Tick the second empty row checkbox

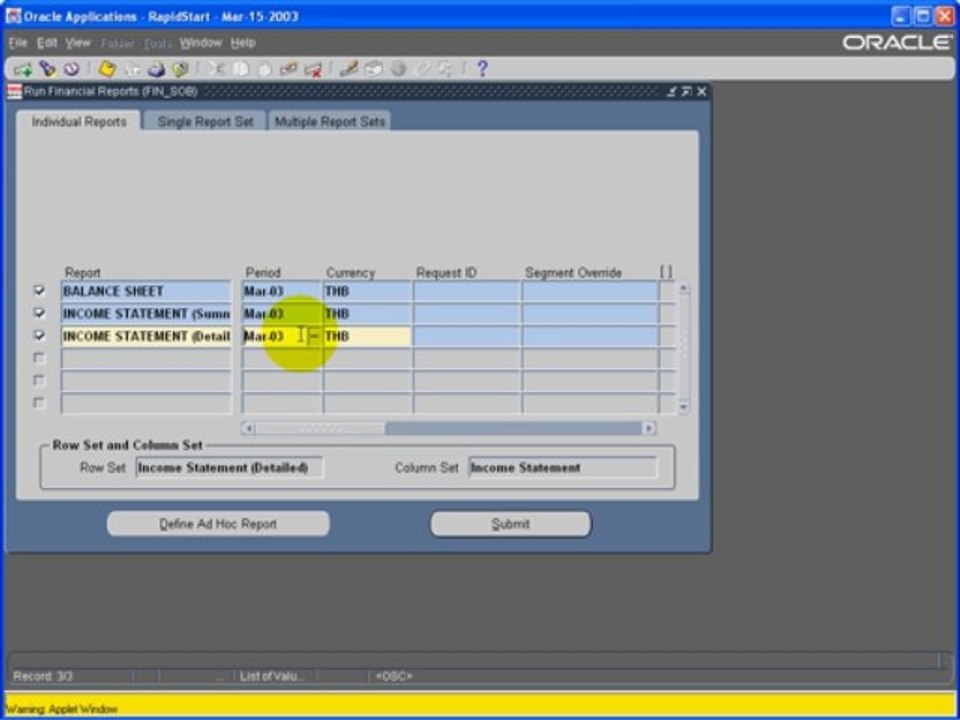[39, 380]
